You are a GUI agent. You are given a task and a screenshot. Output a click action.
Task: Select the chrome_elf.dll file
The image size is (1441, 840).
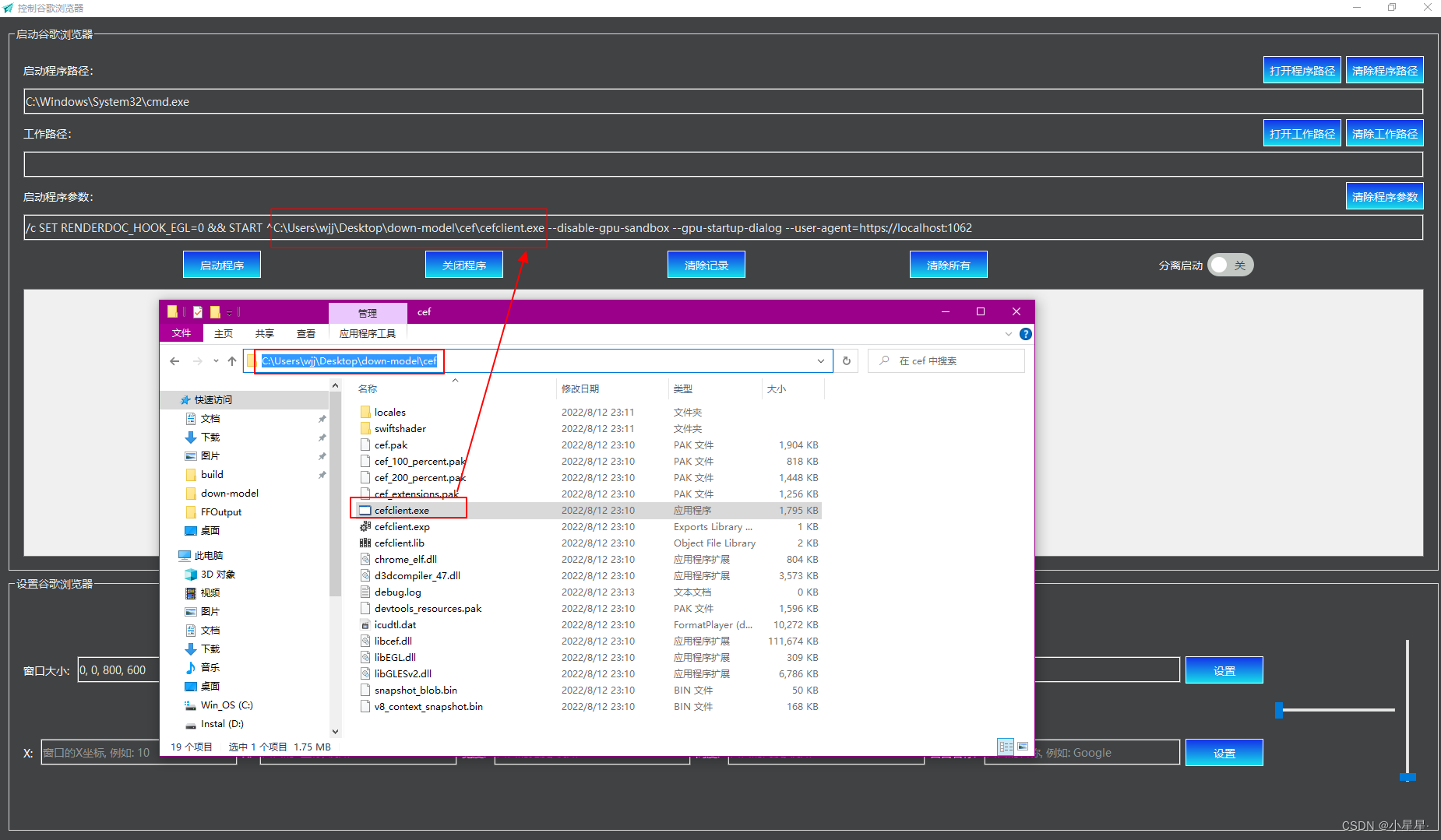[x=405, y=559]
